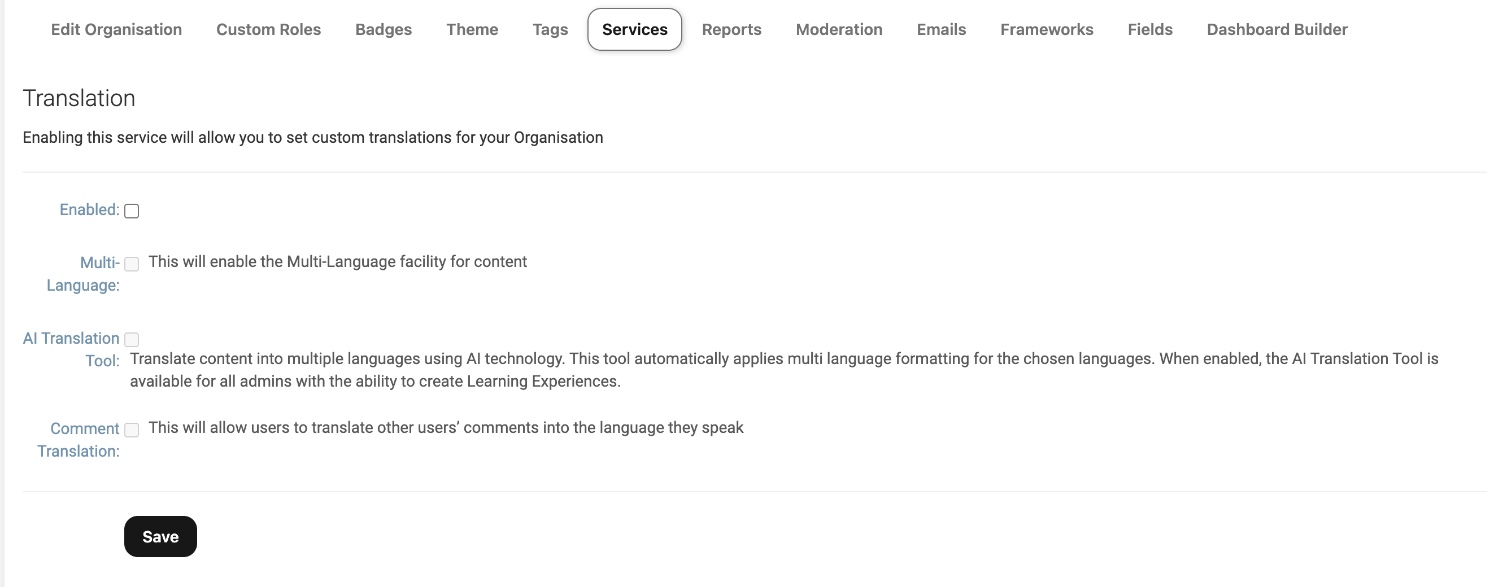
Task: Click the 'Enabling this service will allow' description
Action: tap(313, 138)
